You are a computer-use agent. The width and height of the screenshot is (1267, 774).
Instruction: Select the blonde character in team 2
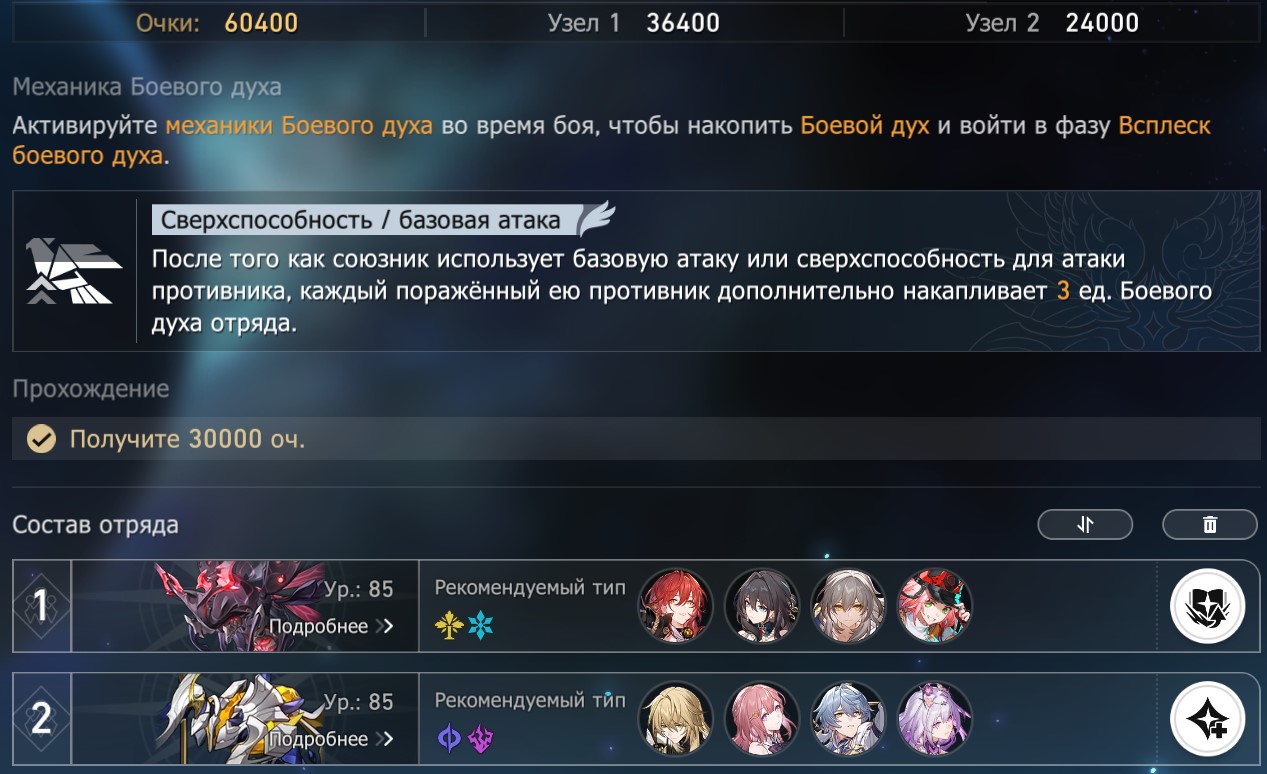coord(675,719)
